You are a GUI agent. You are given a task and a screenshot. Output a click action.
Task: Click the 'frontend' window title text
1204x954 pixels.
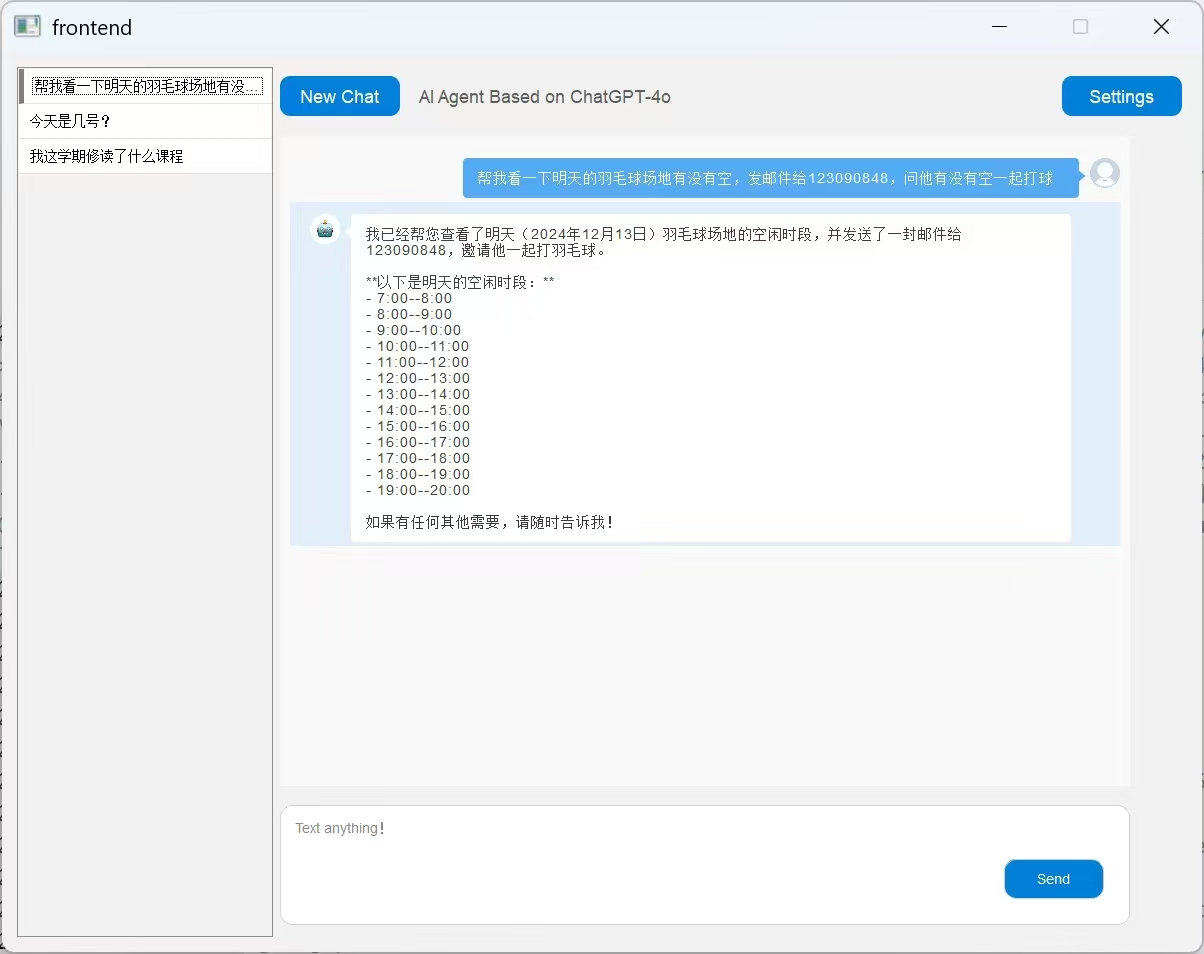(92, 28)
